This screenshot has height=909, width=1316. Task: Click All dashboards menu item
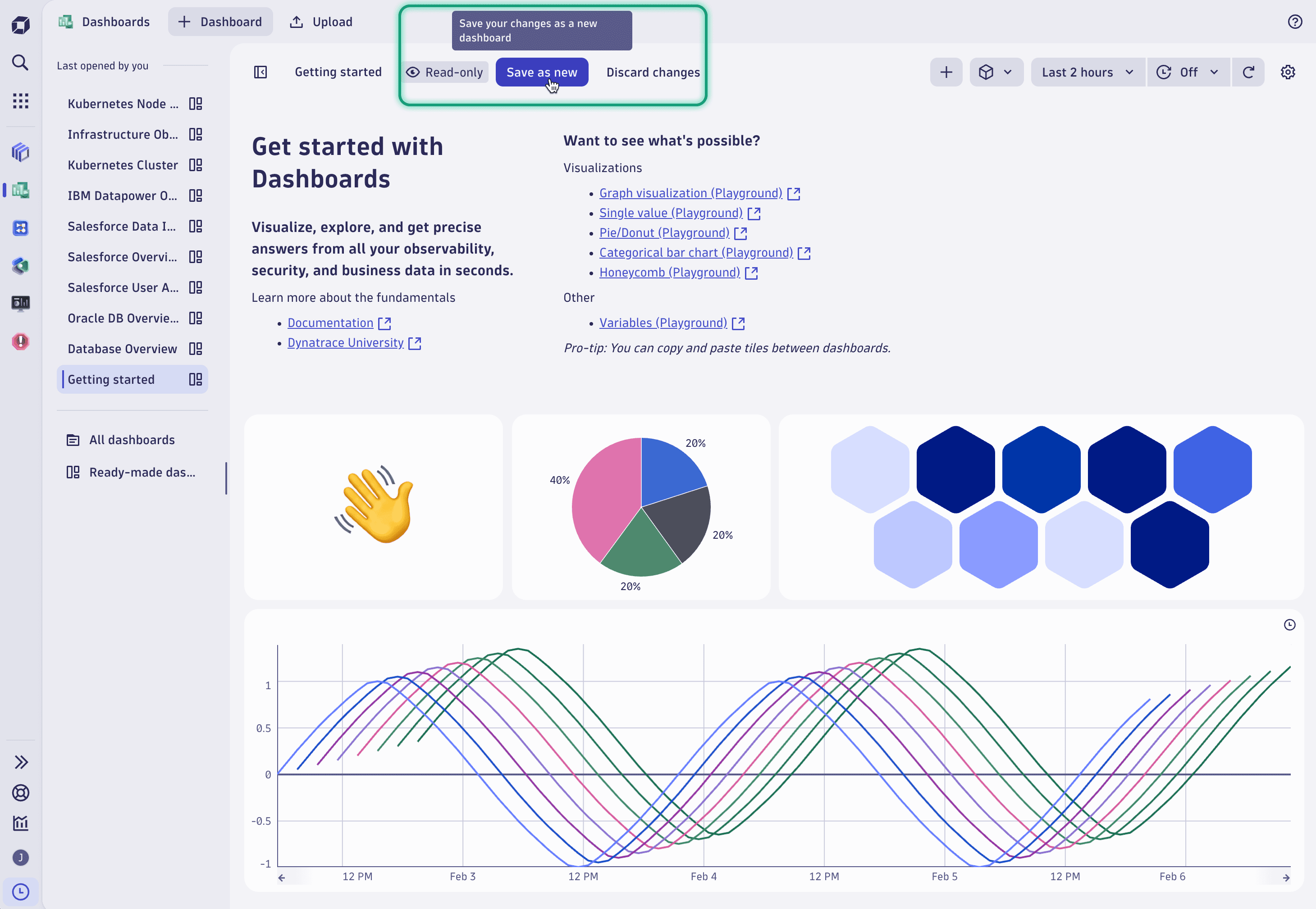(x=131, y=440)
